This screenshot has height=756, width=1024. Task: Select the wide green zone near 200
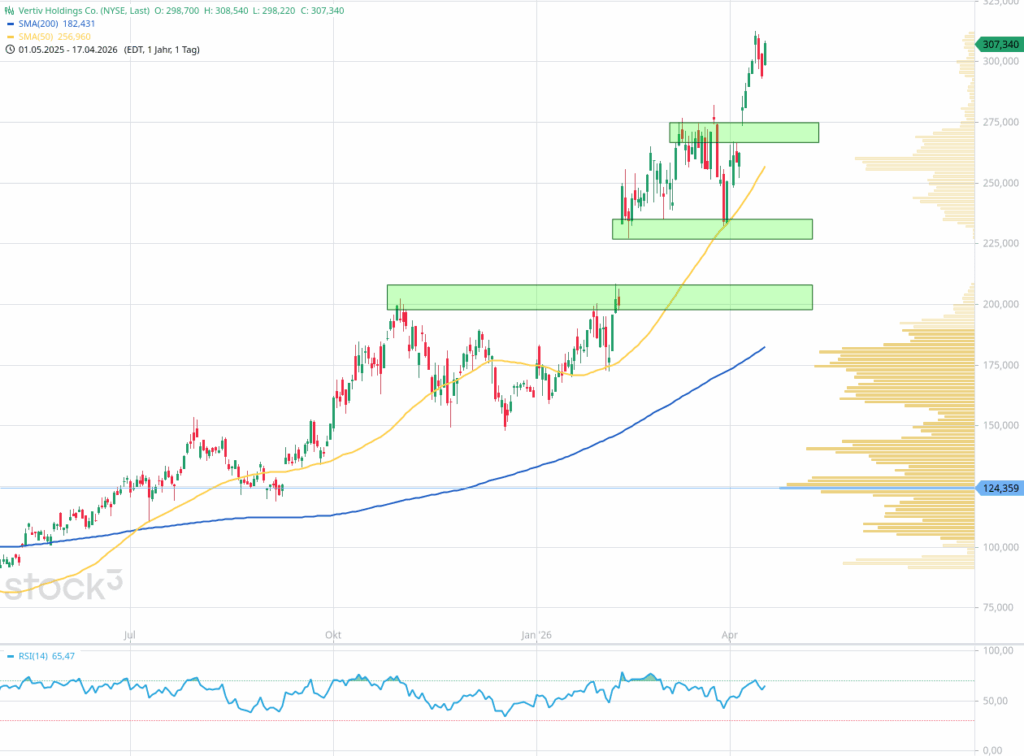(599, 297)
